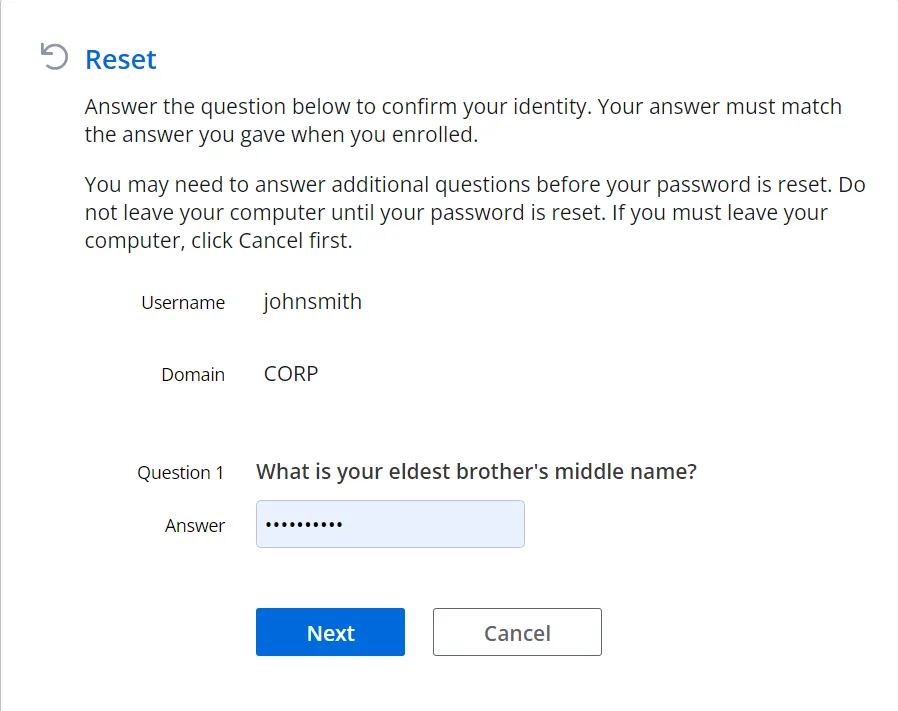
Task: Click the Domain label
Action: coord(193,375)
